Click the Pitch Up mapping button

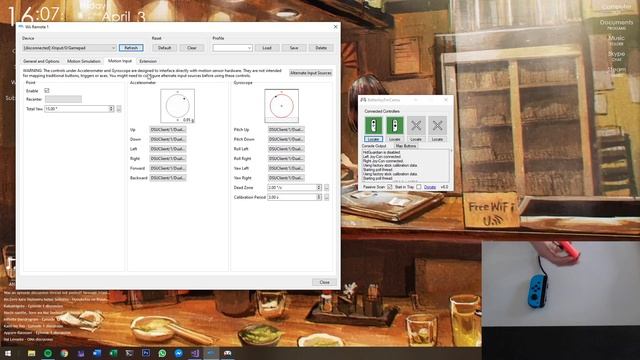tap(286, 129)
